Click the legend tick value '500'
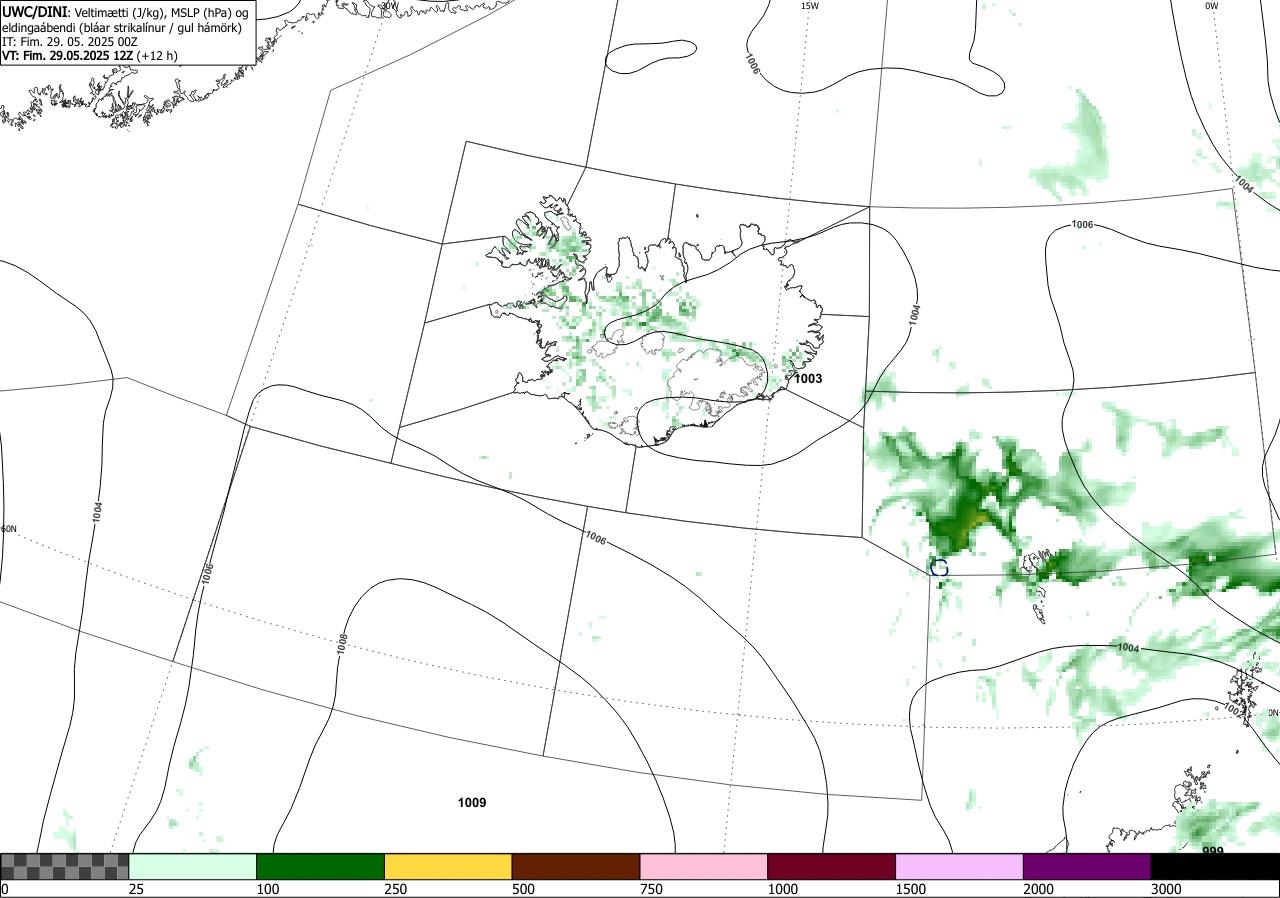1280x898 pixels. click(523, 889)
